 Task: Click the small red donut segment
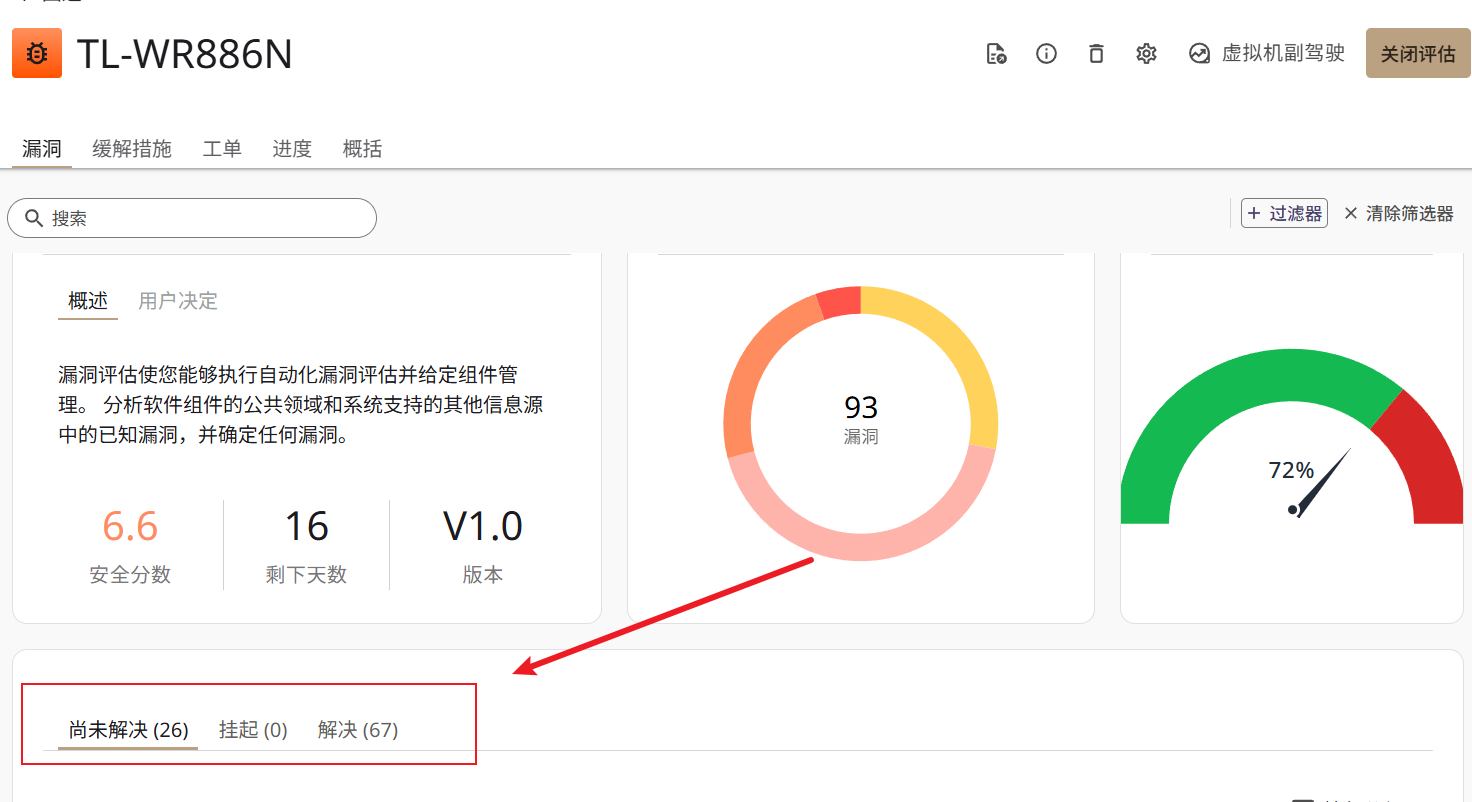(840, 301)
